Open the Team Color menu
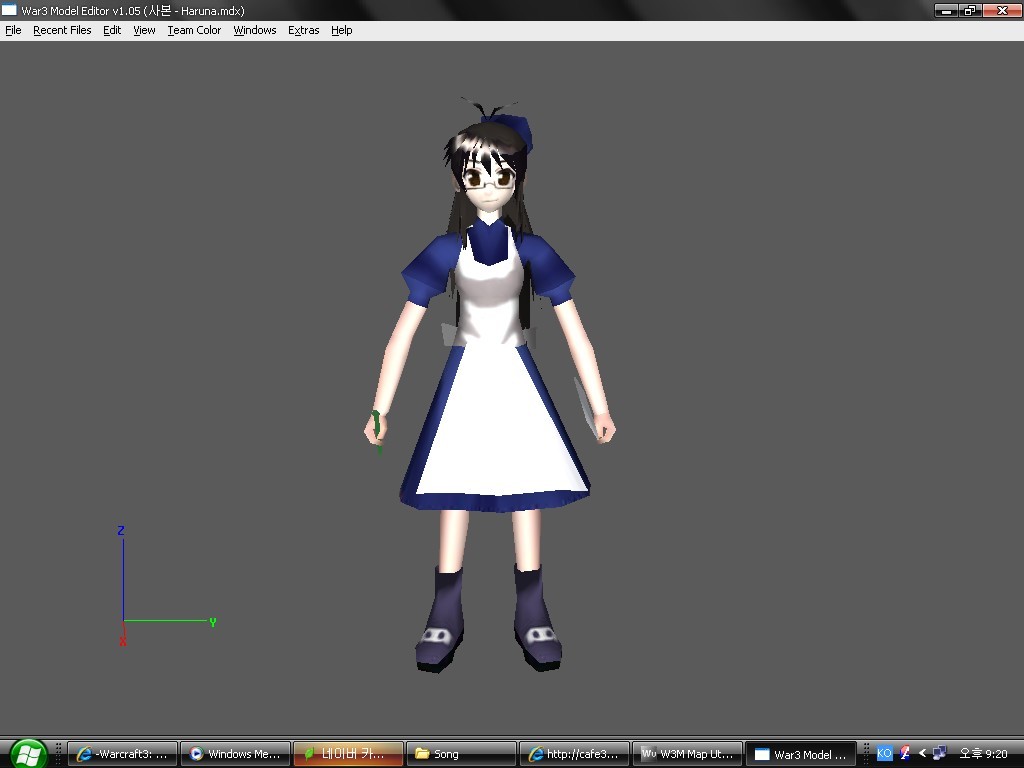This screenshot has width=1024, height=768. (x=194, y=30)
